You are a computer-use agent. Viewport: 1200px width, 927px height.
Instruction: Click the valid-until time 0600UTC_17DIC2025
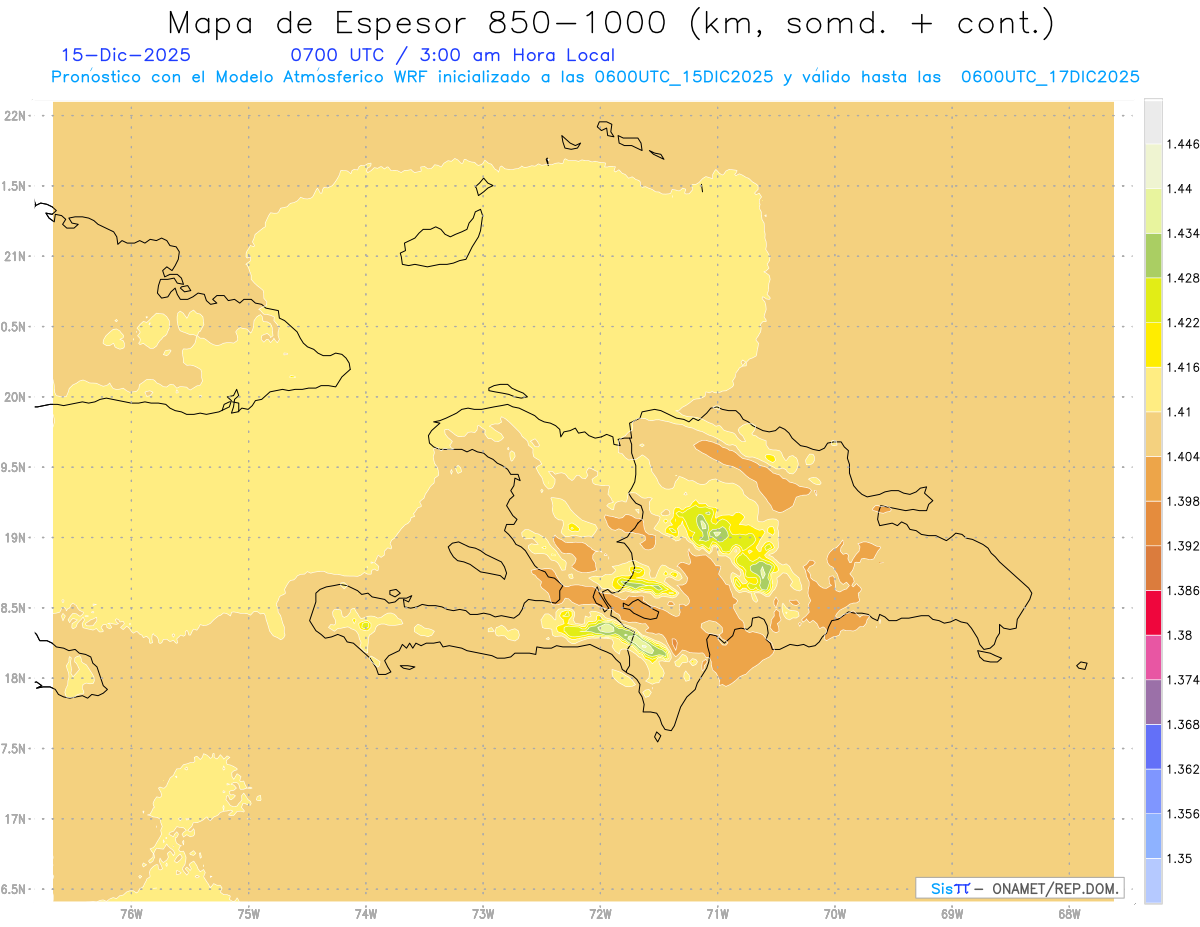pos(1050,77)
